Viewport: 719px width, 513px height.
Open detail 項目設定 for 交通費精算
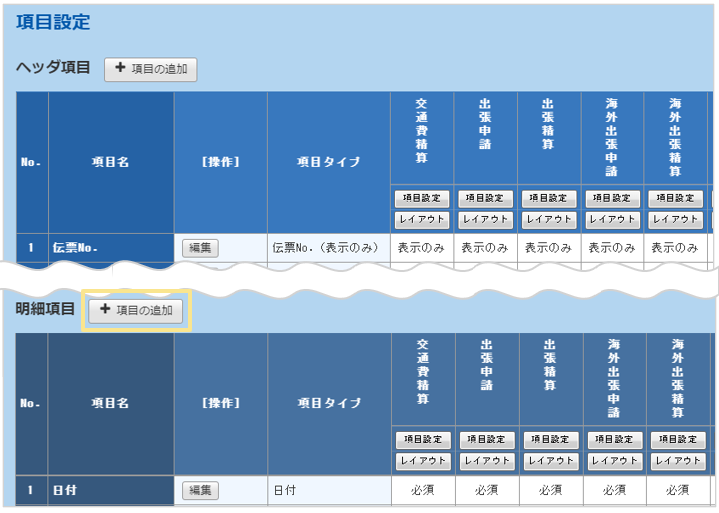coord(423,440)
